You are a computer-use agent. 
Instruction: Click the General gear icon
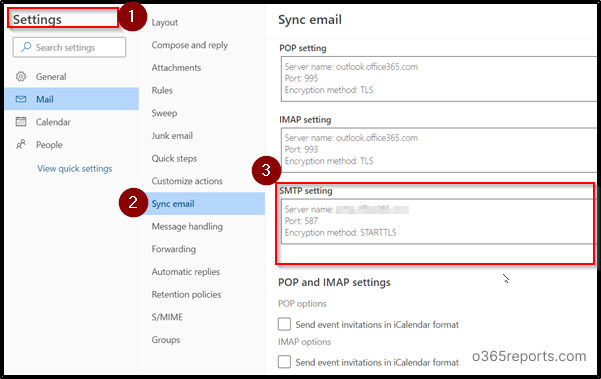(x=21, y=76)
